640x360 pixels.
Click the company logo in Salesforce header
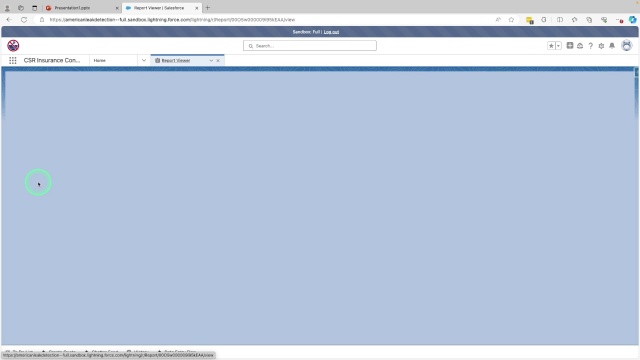tap(13, 46)
